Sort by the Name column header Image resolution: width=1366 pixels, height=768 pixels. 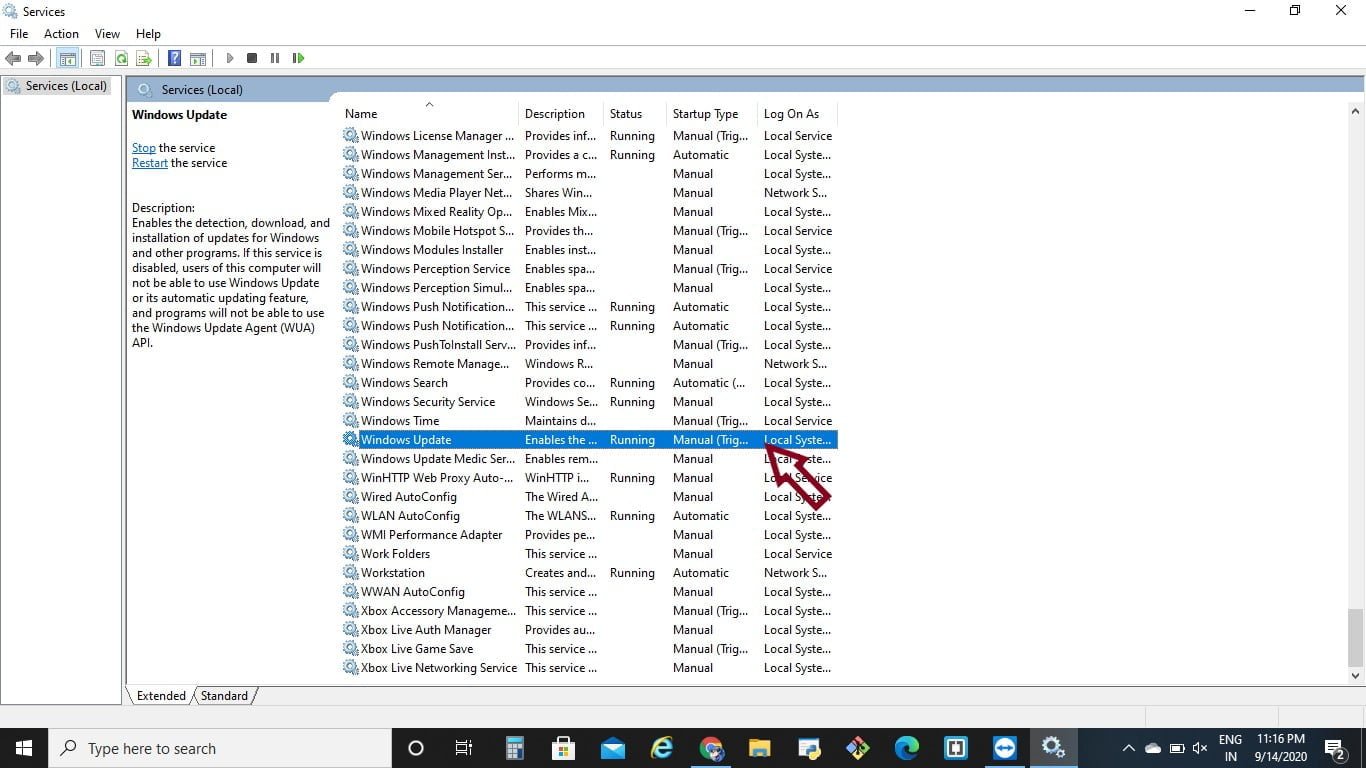click(x=430, y=114)
